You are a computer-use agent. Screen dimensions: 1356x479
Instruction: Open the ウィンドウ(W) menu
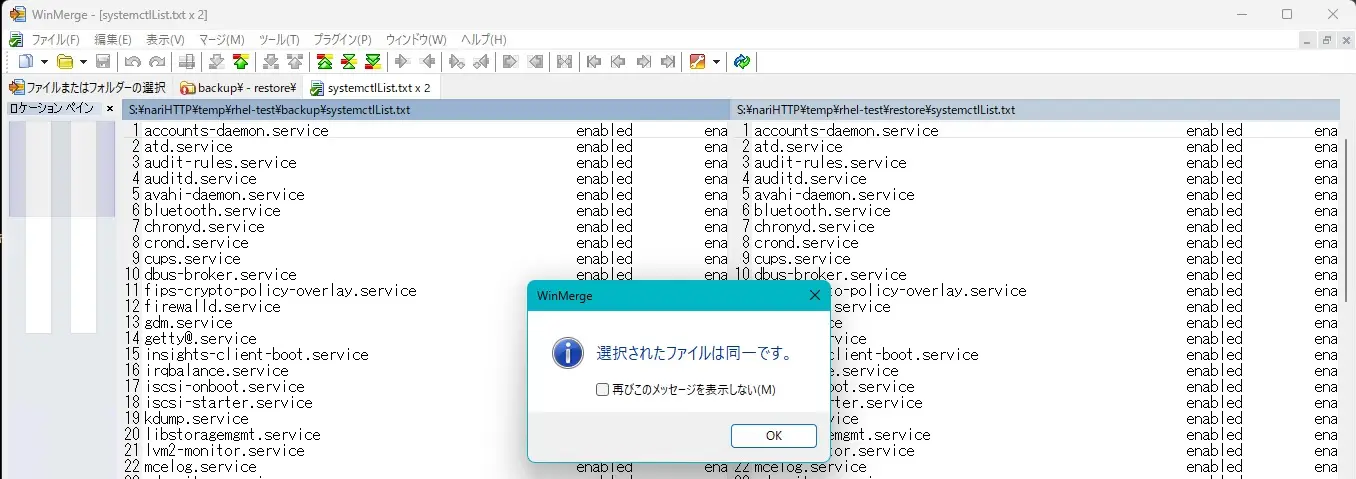(416, 40)
